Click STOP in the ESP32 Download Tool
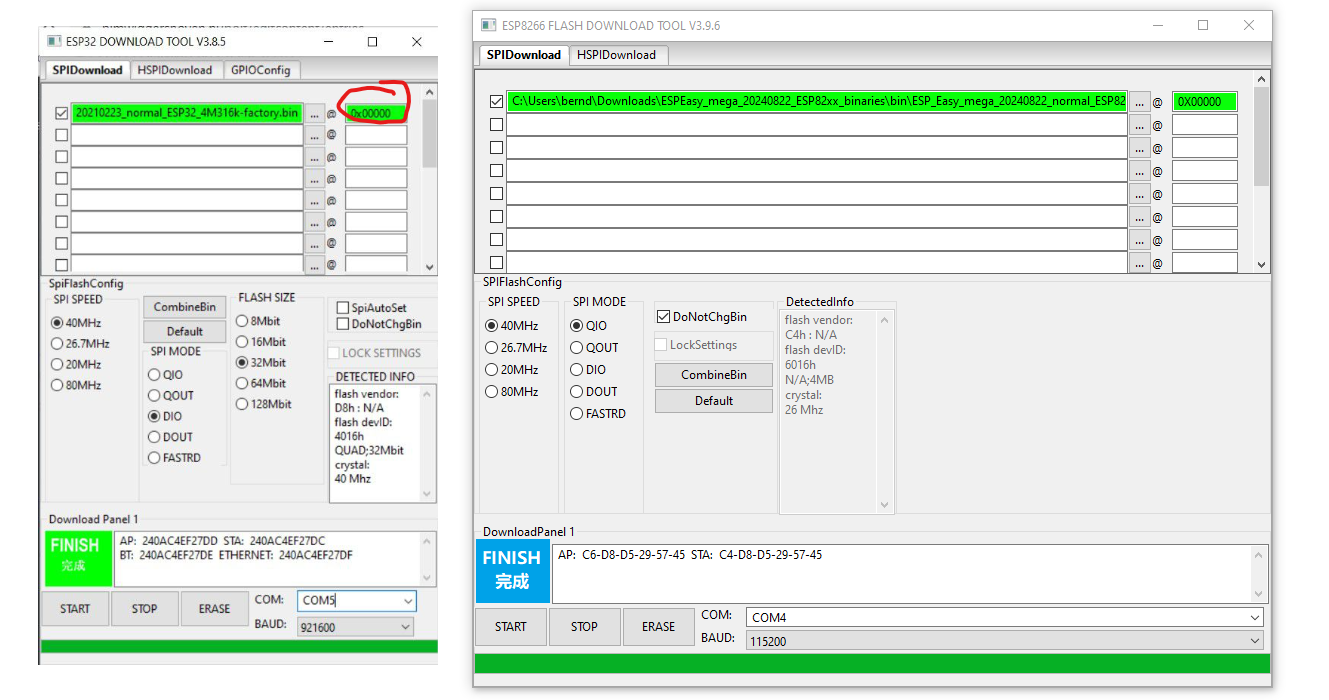Screen dimensions: 1329x700 pos(145,609)
